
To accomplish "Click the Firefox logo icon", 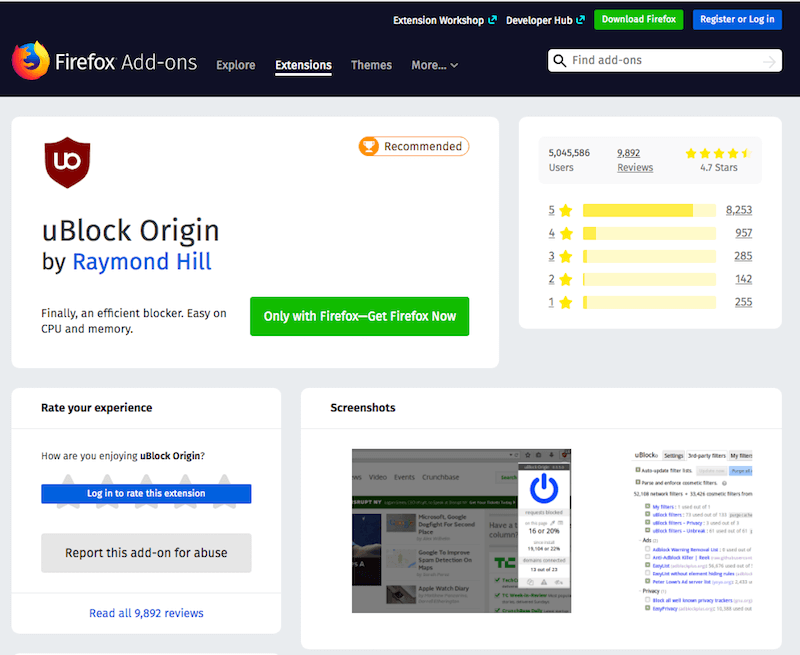I will click(x=31, y=61).
